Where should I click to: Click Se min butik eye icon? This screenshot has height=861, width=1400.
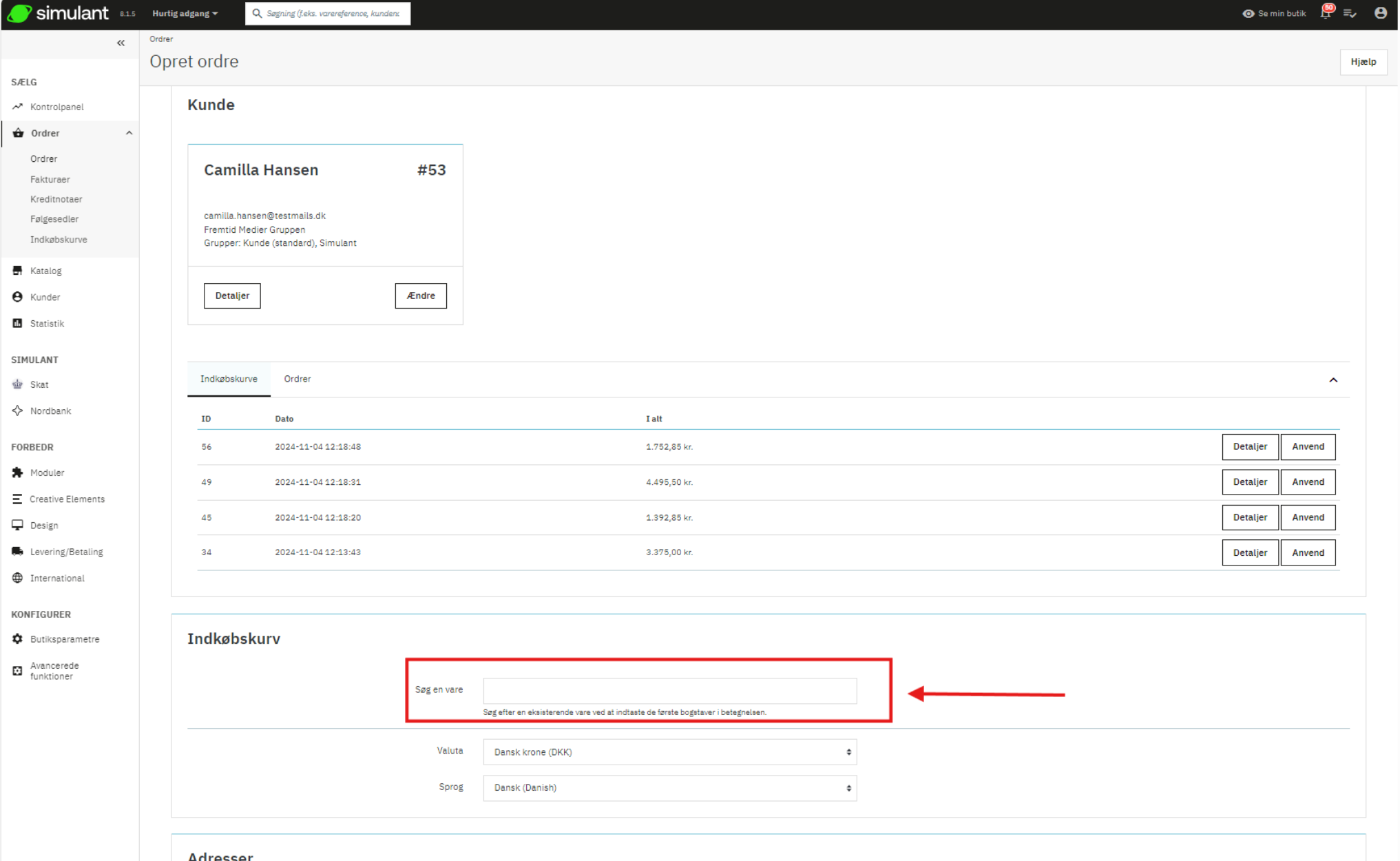coord(1248,14)
